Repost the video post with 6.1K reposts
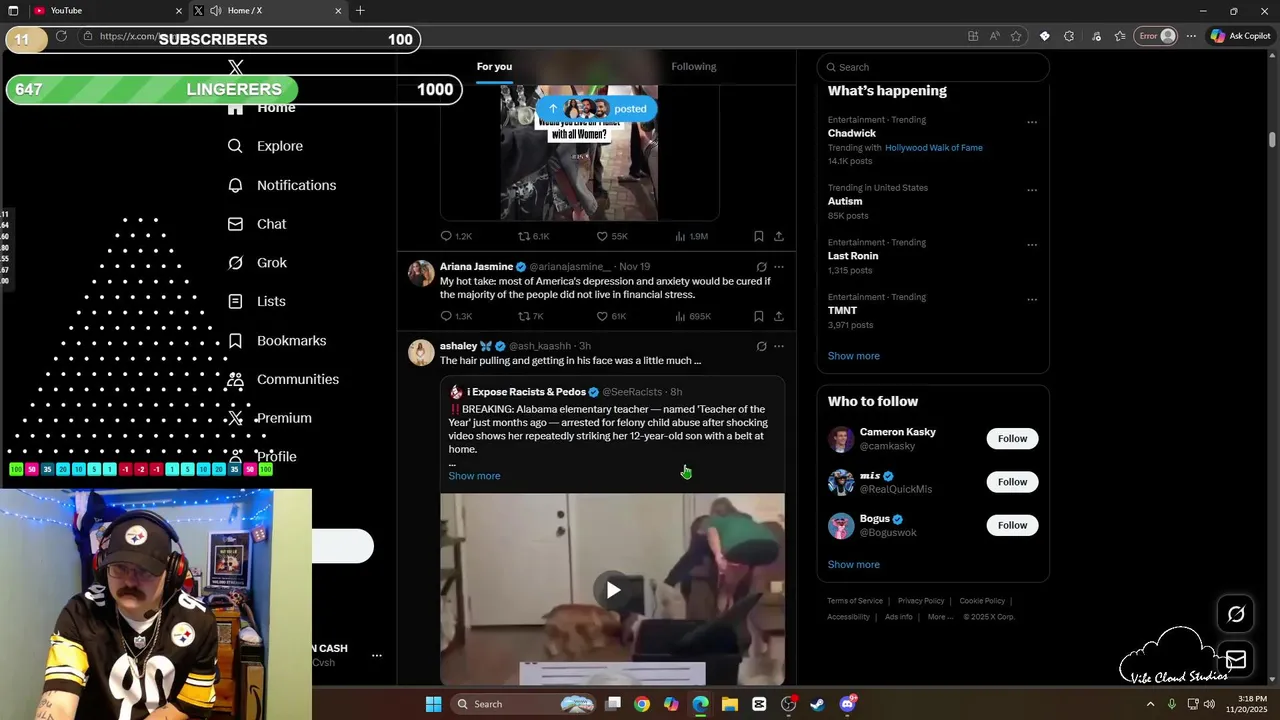 (533, 236)
